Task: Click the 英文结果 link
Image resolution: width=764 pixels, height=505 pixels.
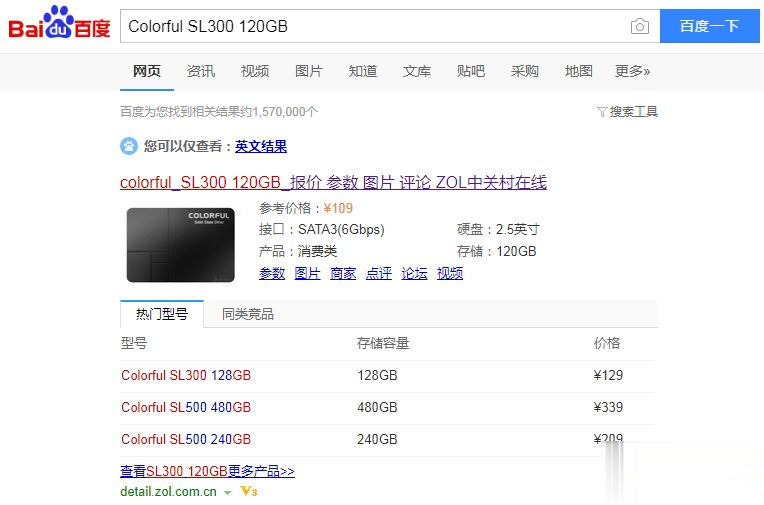Action: [261, 146]
